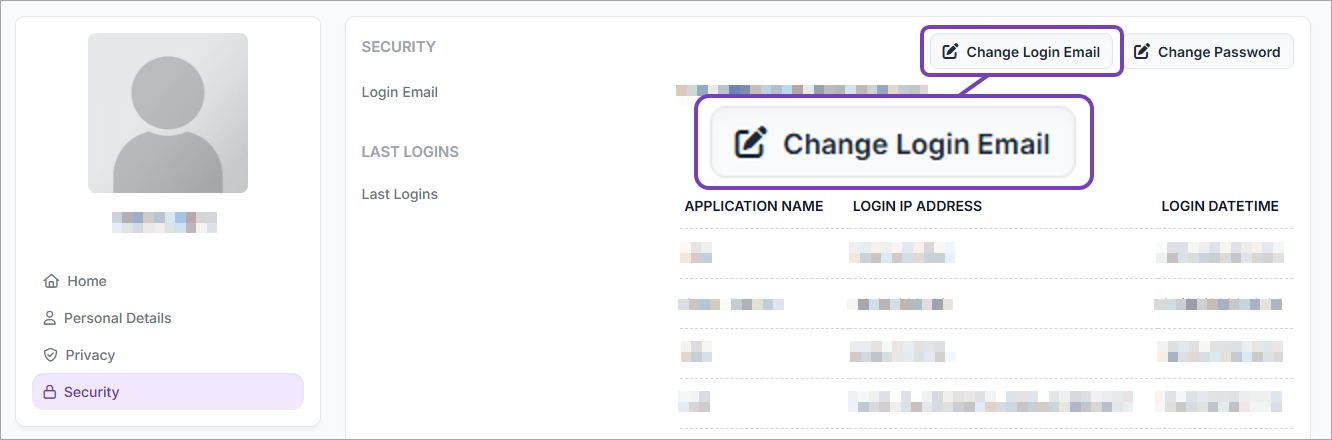1332x440 pixels.
Task: Click the Personal Details person icon
Action: 49,318
